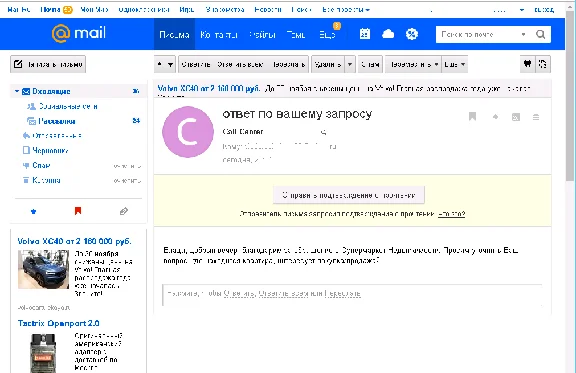
Task: Filter messages with attachments via the paperclip icon
Action: (x=124, y=211)
